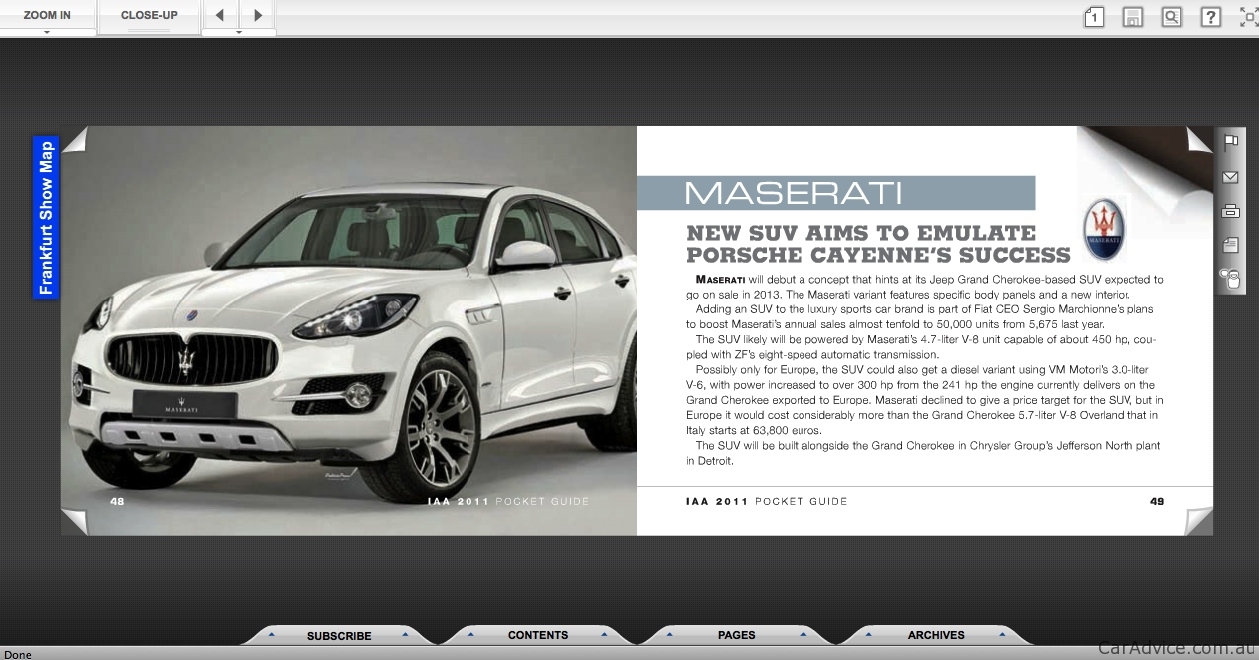The width and height of the screenshot is (1259, 660).
Task: Enter fullscreen mode with the expand icon
Action: click(x=1248, y=17)
